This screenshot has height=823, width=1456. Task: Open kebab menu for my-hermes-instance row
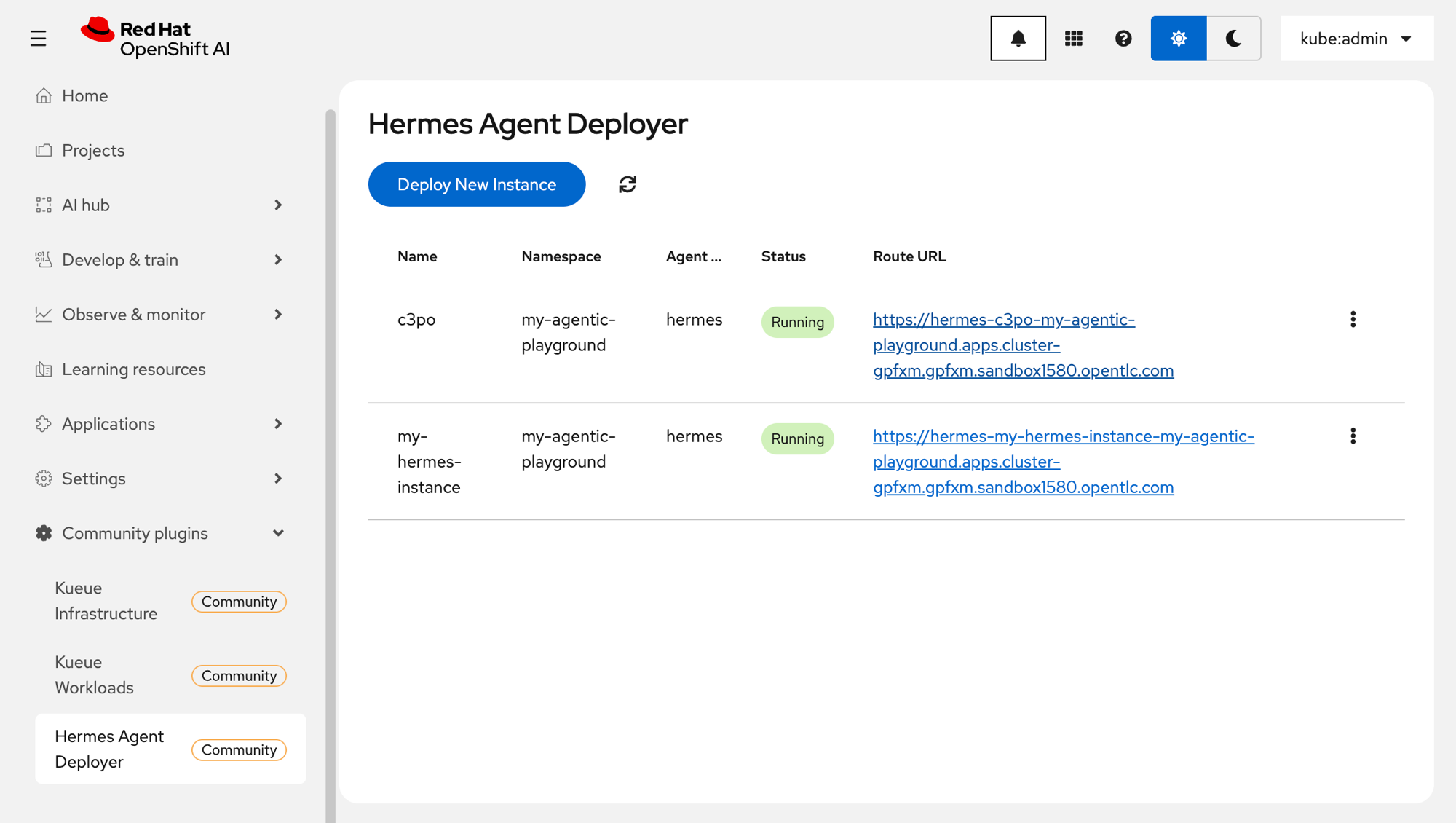coord(1353,436)
